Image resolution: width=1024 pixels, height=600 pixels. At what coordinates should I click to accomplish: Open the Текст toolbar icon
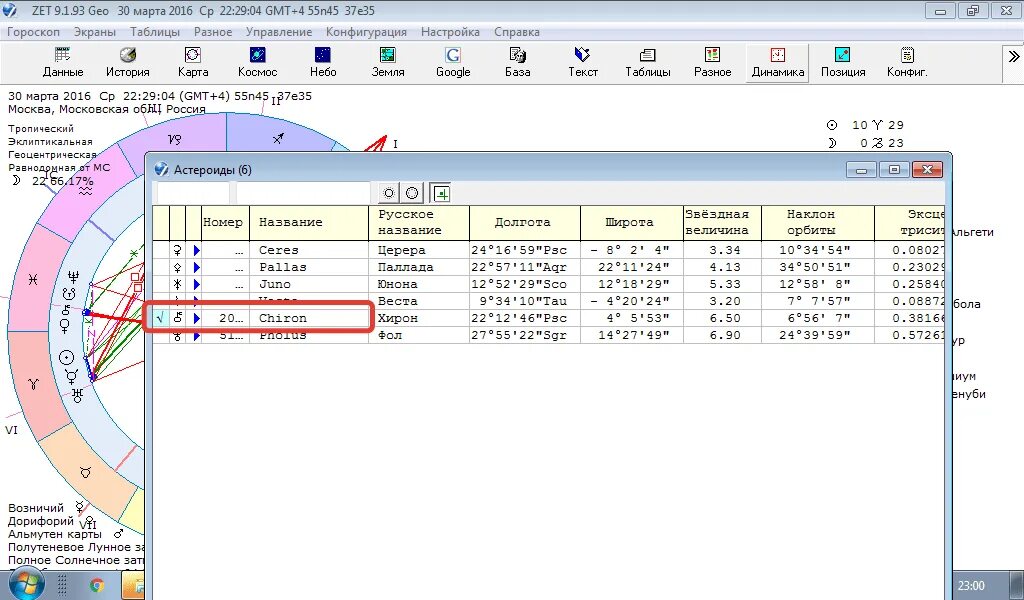583,63
